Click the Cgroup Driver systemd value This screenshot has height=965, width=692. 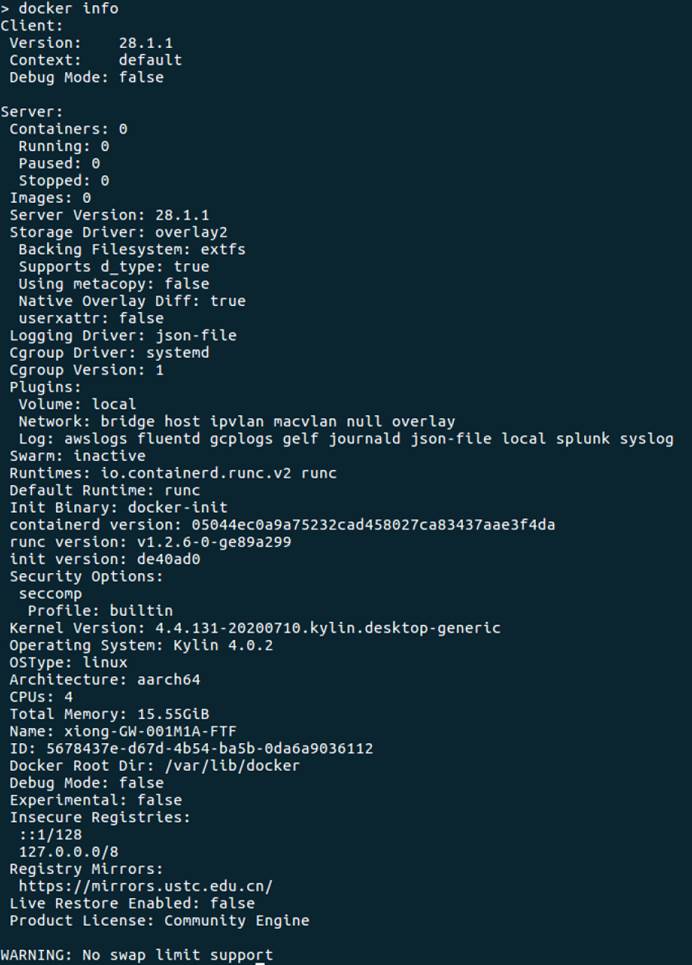point(177,353)
